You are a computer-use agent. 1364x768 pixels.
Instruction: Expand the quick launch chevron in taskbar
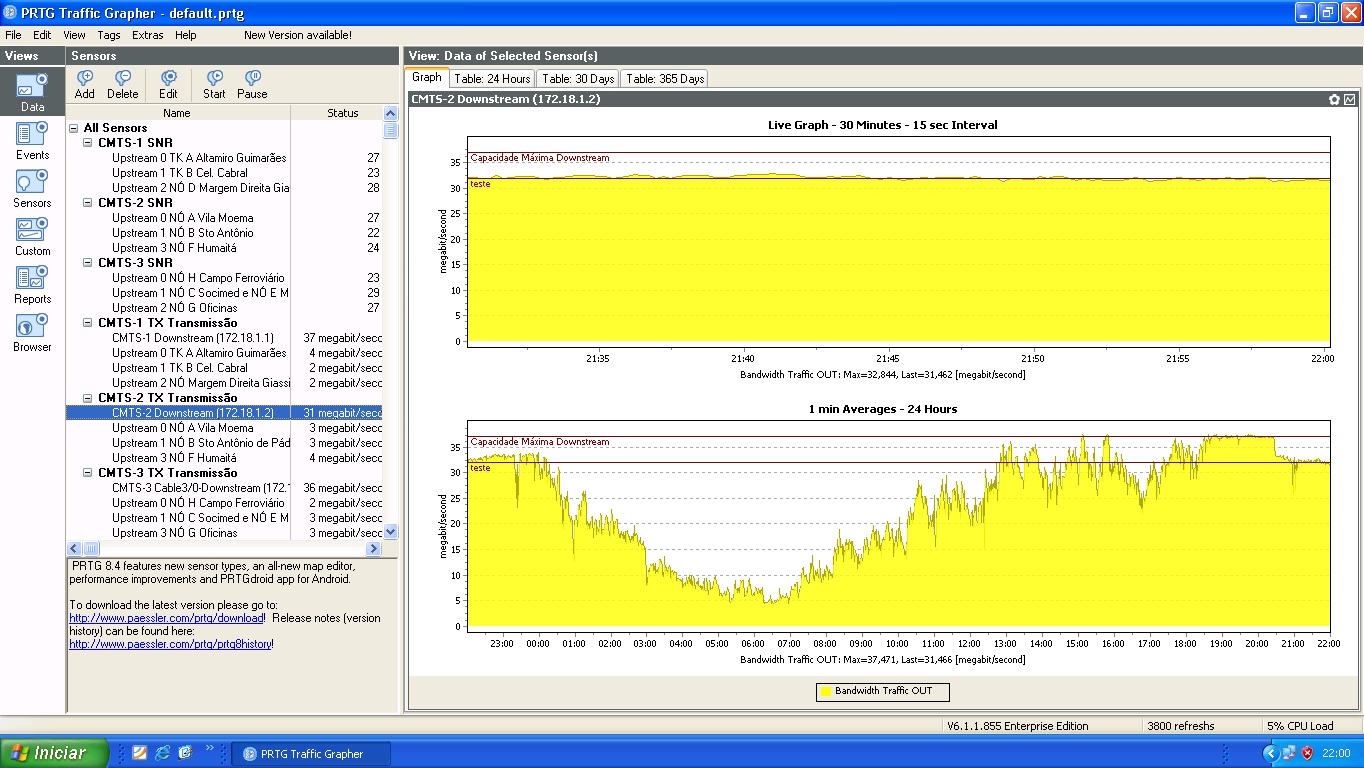(210, 748)
